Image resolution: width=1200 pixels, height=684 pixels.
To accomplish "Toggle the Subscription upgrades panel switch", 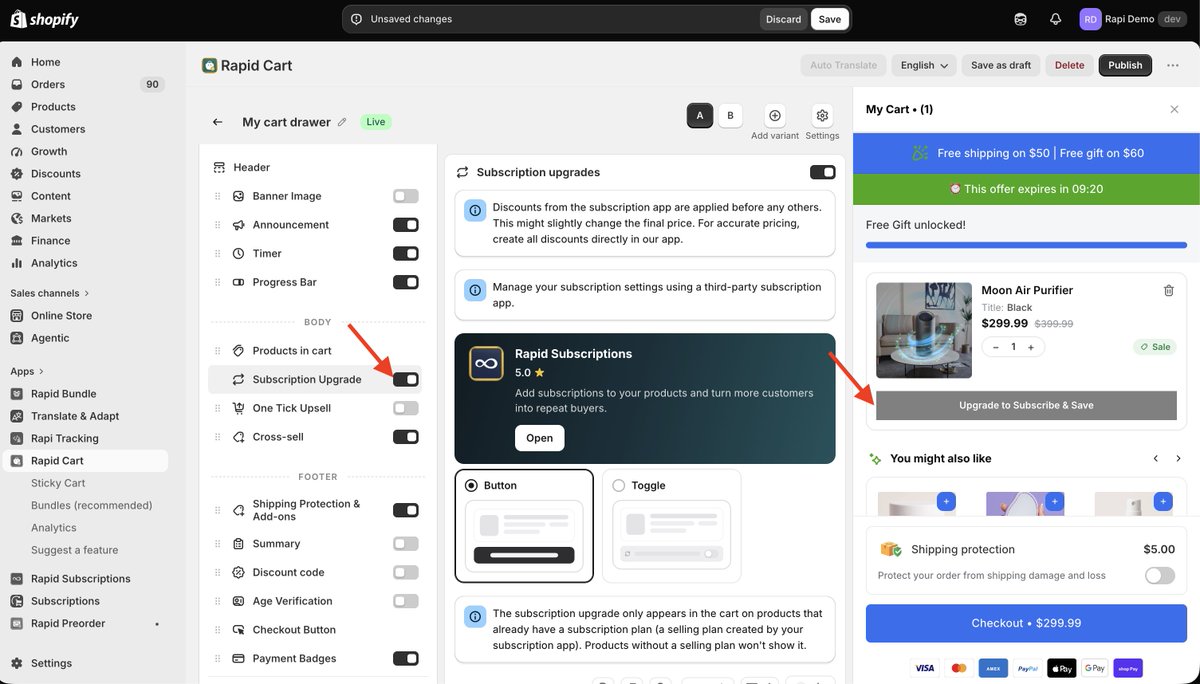I will coord(822,172).
